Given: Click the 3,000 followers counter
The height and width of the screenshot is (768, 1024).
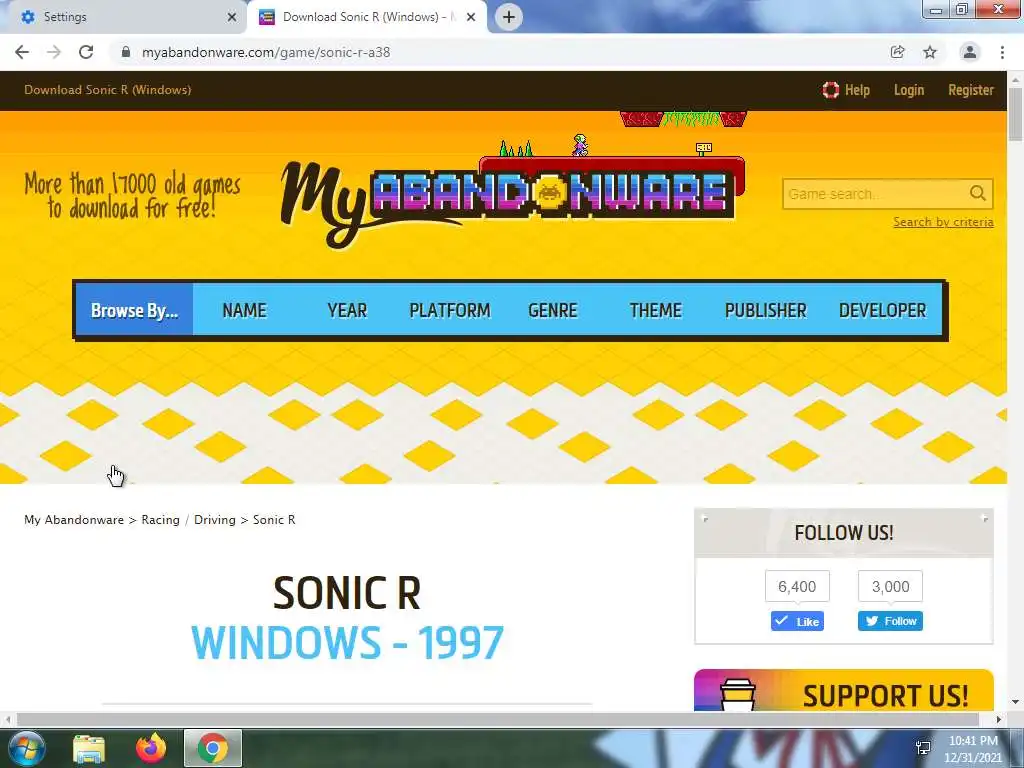Looking at the screenshot, I should click(x=890, y=586).
